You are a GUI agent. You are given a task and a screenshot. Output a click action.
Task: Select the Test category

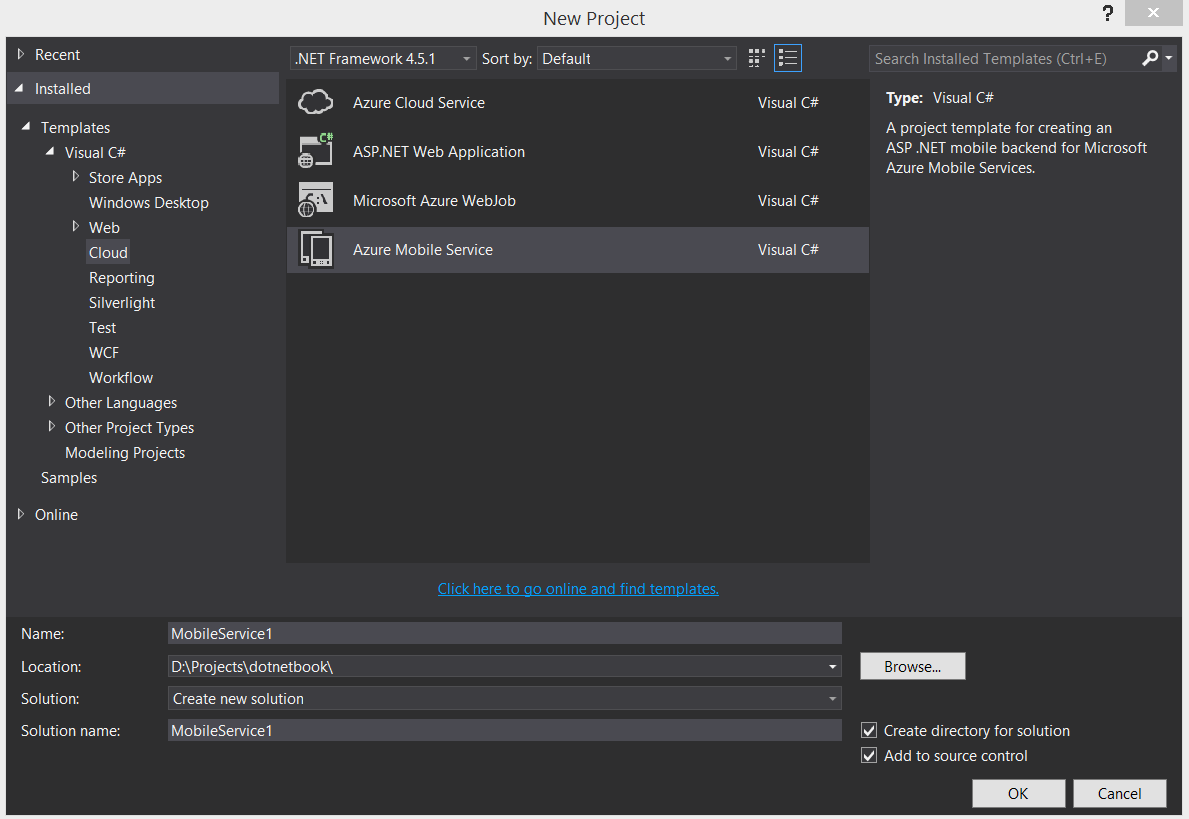[x=102, y=328]
